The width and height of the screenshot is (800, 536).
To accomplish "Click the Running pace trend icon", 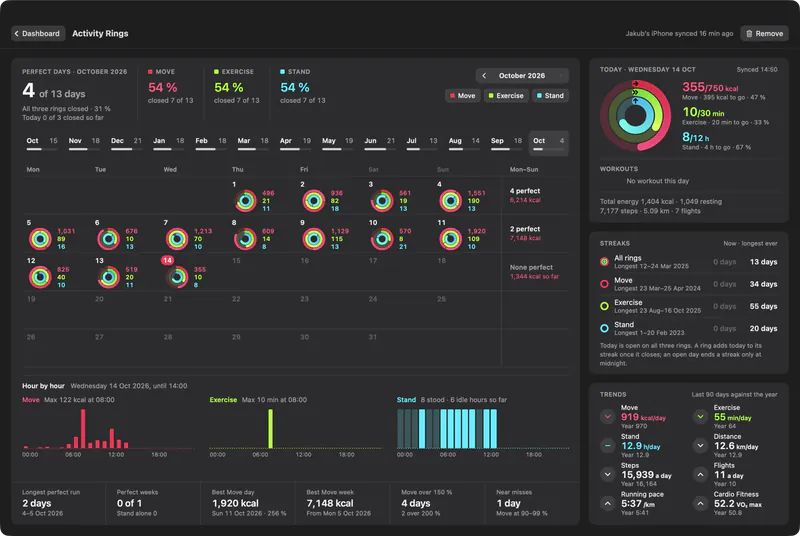I will point(608,504).
